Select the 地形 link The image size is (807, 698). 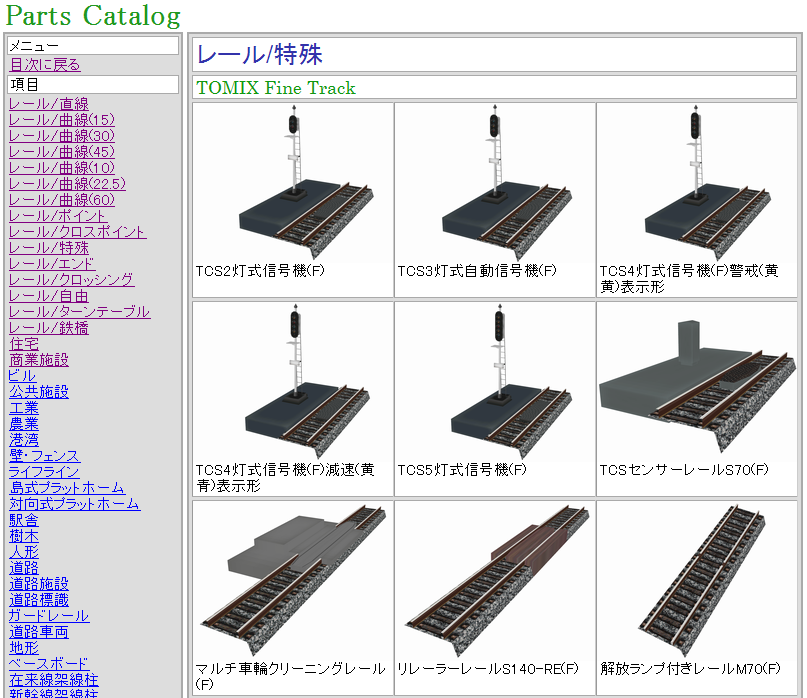point(24,648)
